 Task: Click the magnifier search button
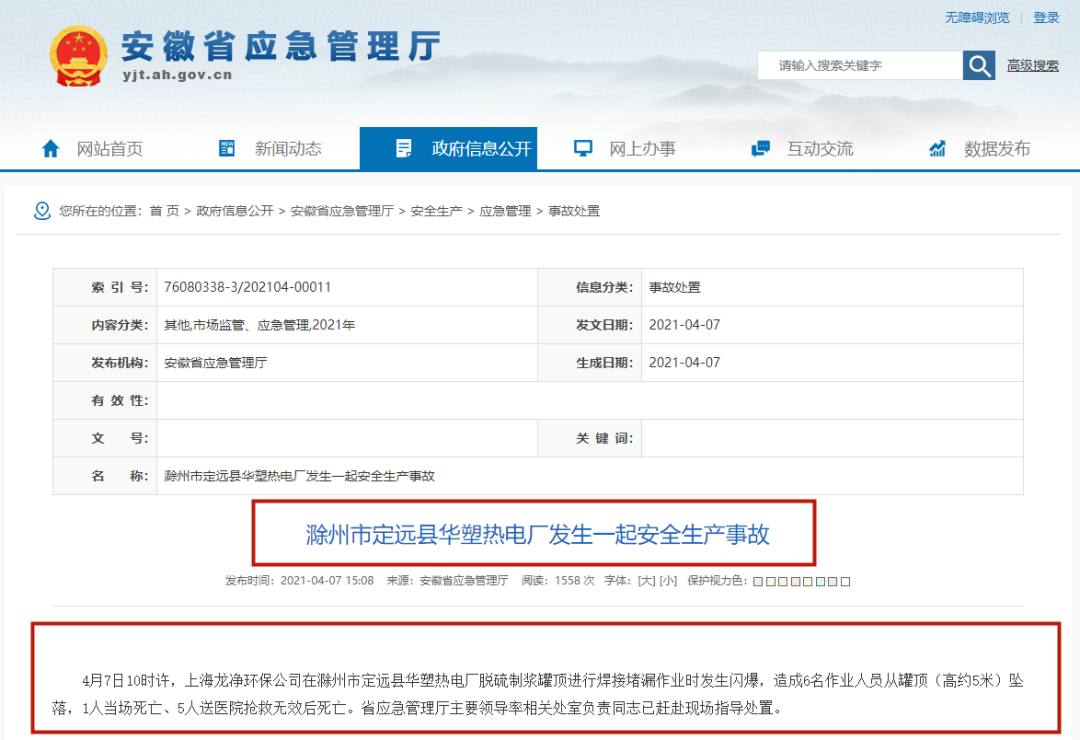(979, 66)
